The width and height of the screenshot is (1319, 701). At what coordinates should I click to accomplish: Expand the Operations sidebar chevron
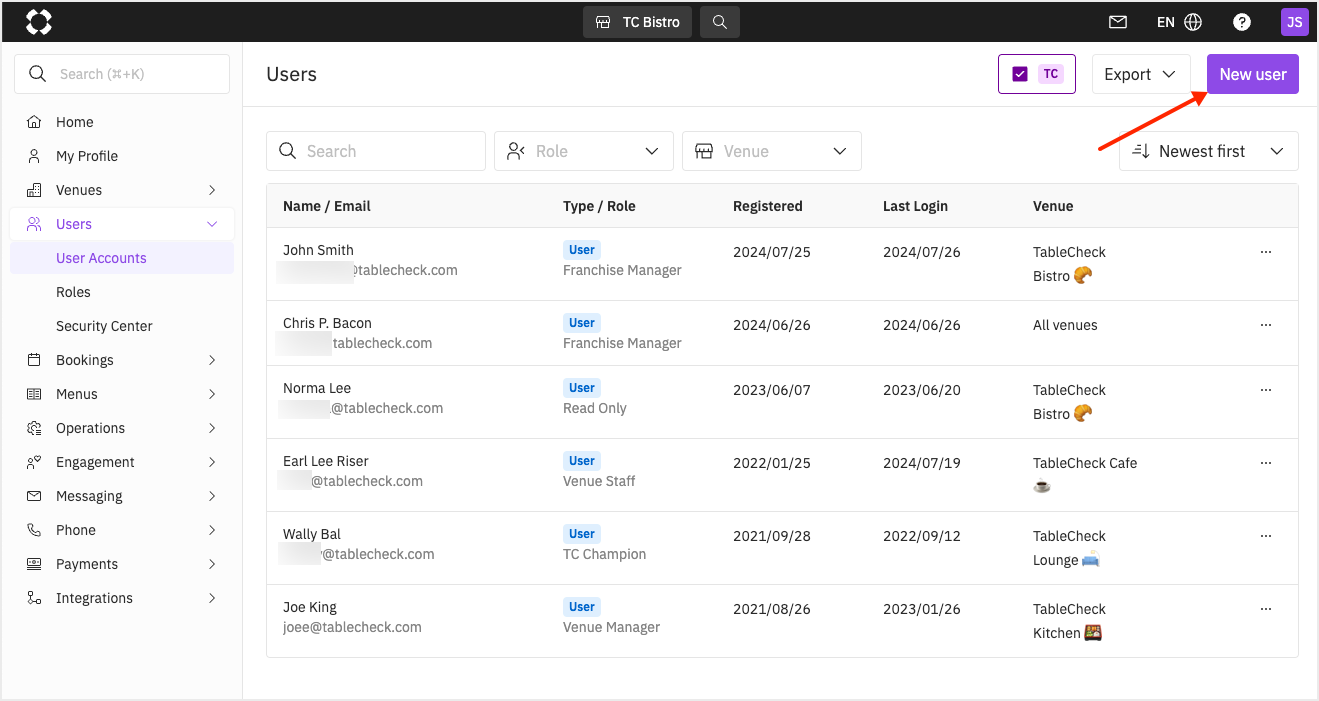pos(212,428)
